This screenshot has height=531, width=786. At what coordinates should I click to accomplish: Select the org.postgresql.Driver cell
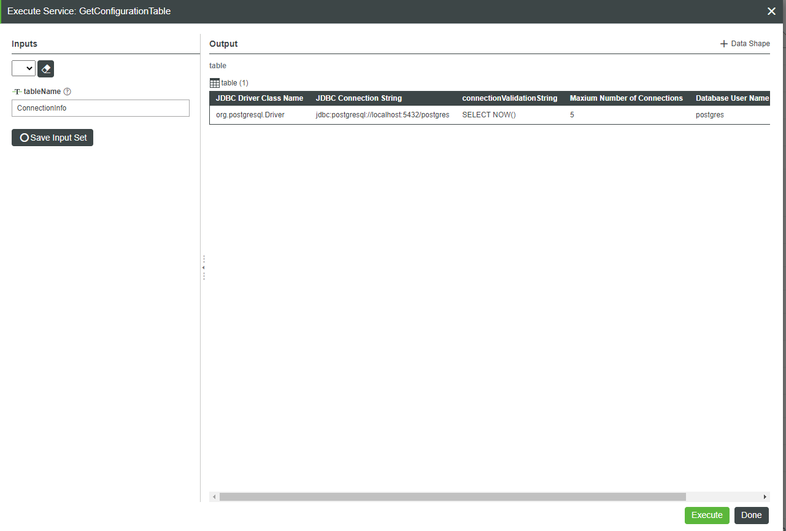click(250, 115)
